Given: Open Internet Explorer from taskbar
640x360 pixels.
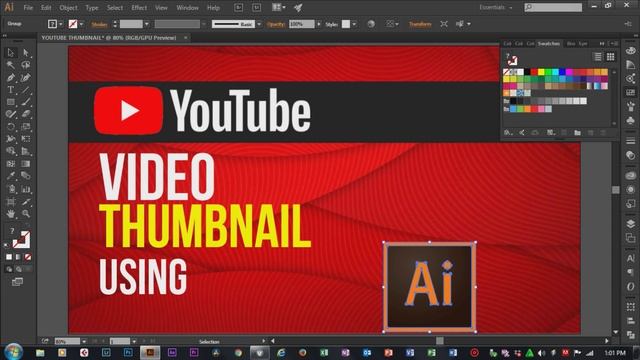Looking at the screenshot, I should point(281,353).
